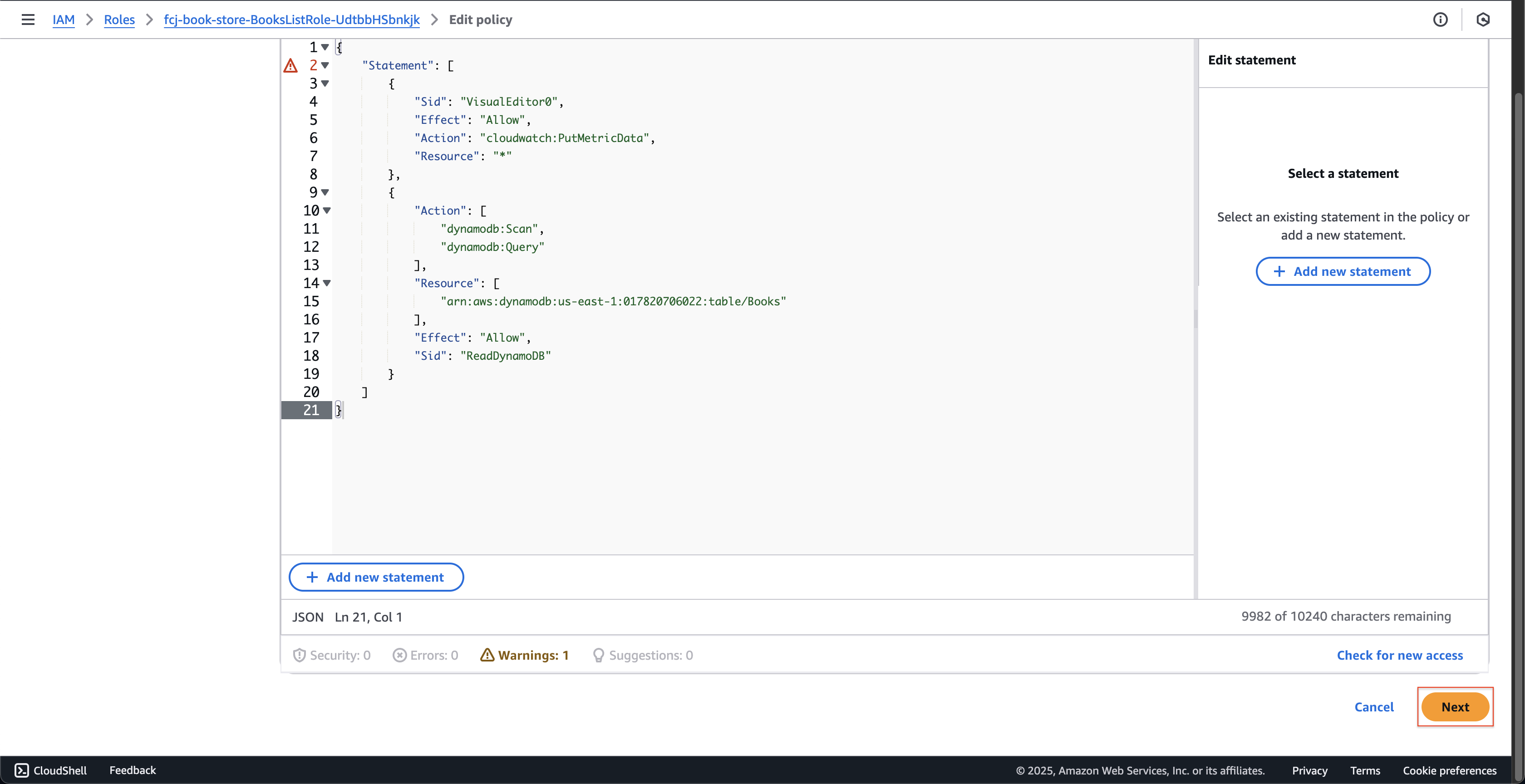Select the Roles breadcrumb menu item
The image size is (1525, 784).
click(119, 19)
